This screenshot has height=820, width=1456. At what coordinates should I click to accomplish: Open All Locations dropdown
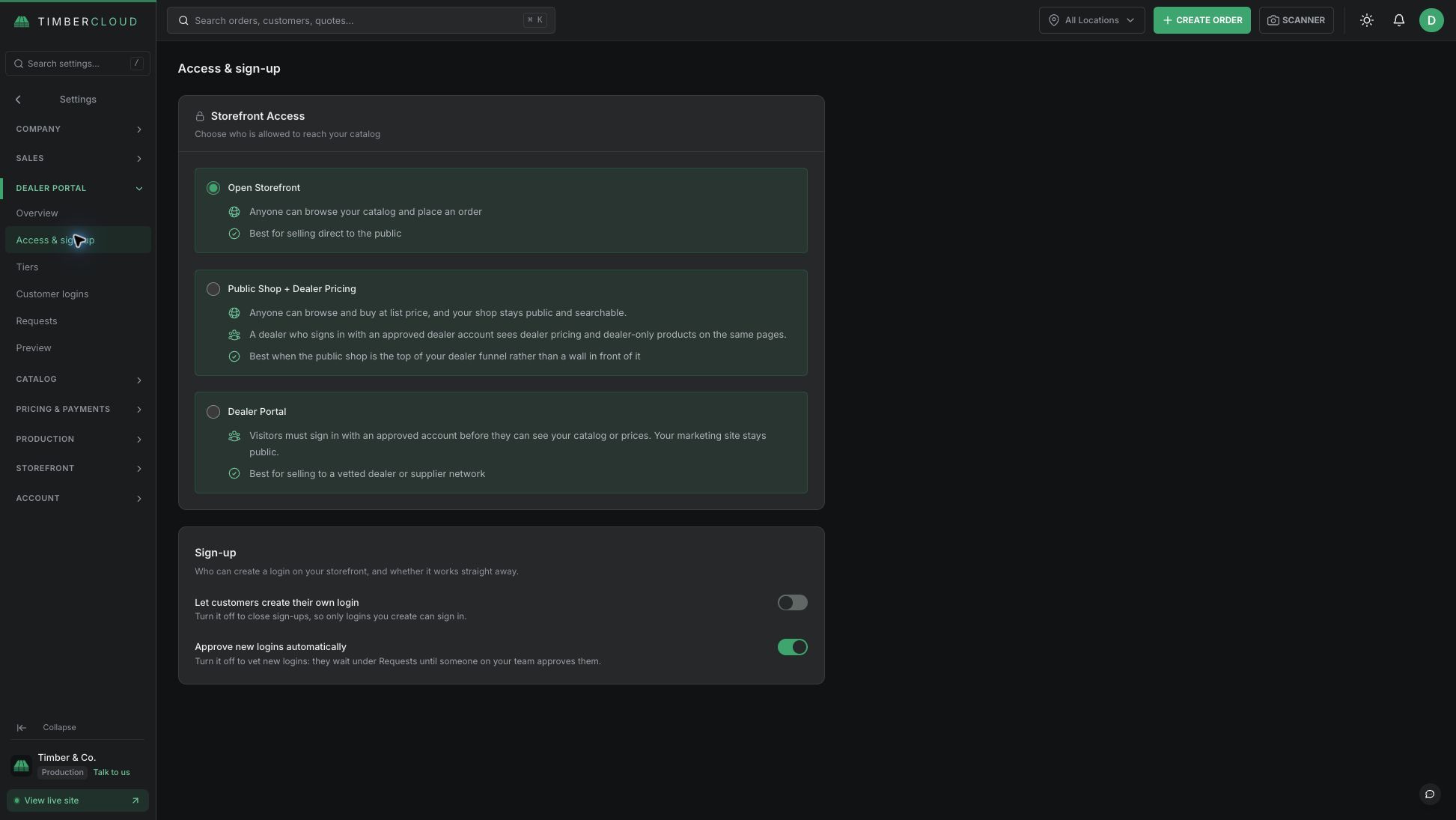pyautogui.click(x=1091, y=20)
